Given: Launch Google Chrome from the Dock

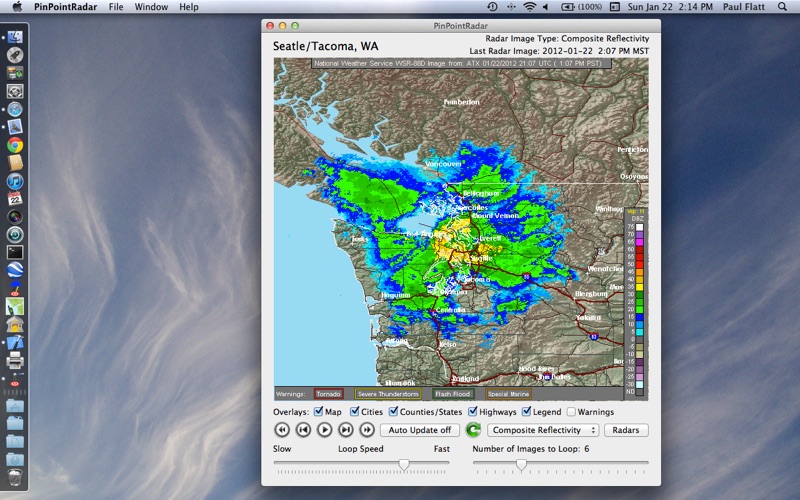Looking at the screenshot, I should pyautogui.click(x=15, y=145).
